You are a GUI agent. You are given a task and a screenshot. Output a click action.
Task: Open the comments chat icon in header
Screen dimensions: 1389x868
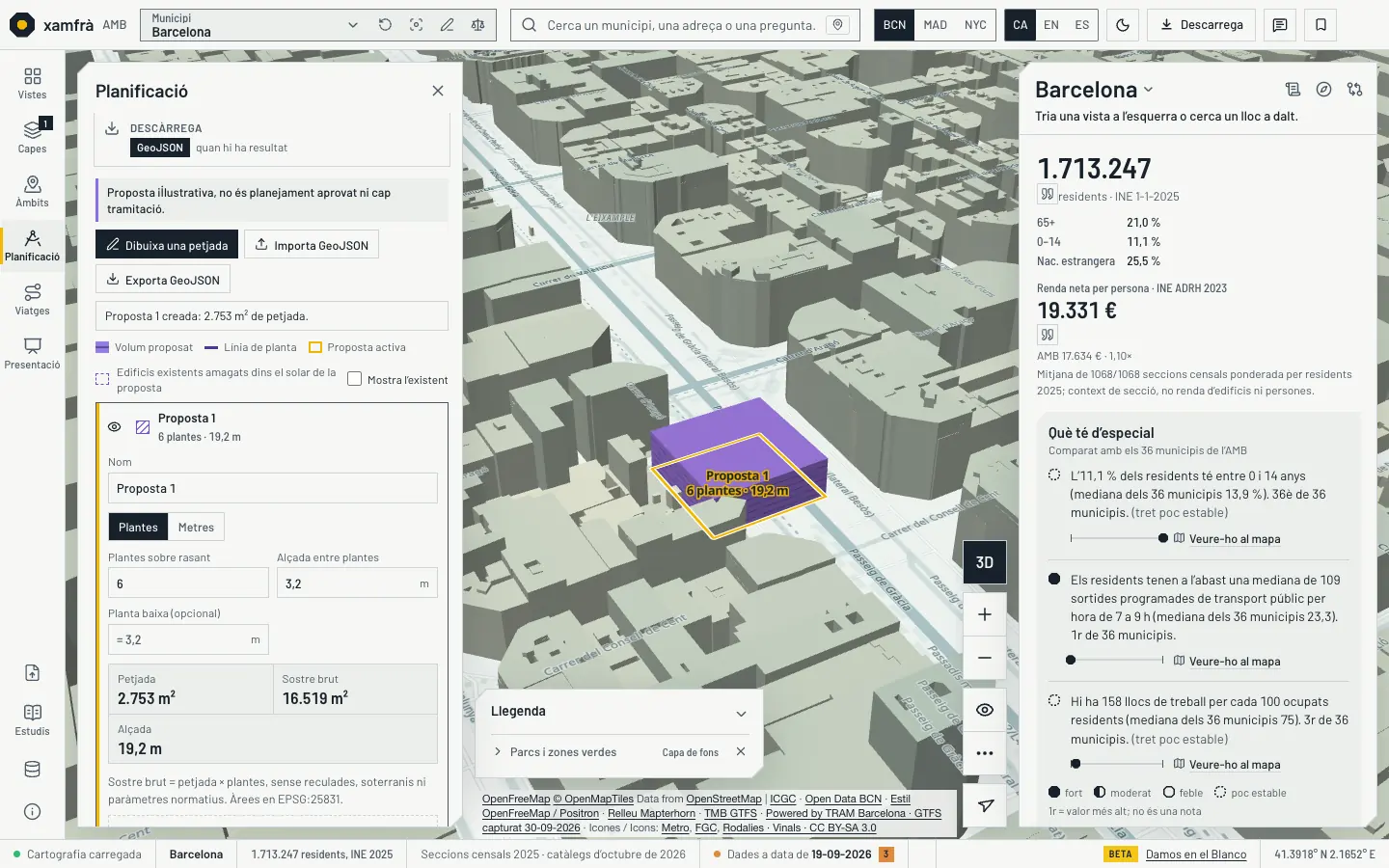1280,25
